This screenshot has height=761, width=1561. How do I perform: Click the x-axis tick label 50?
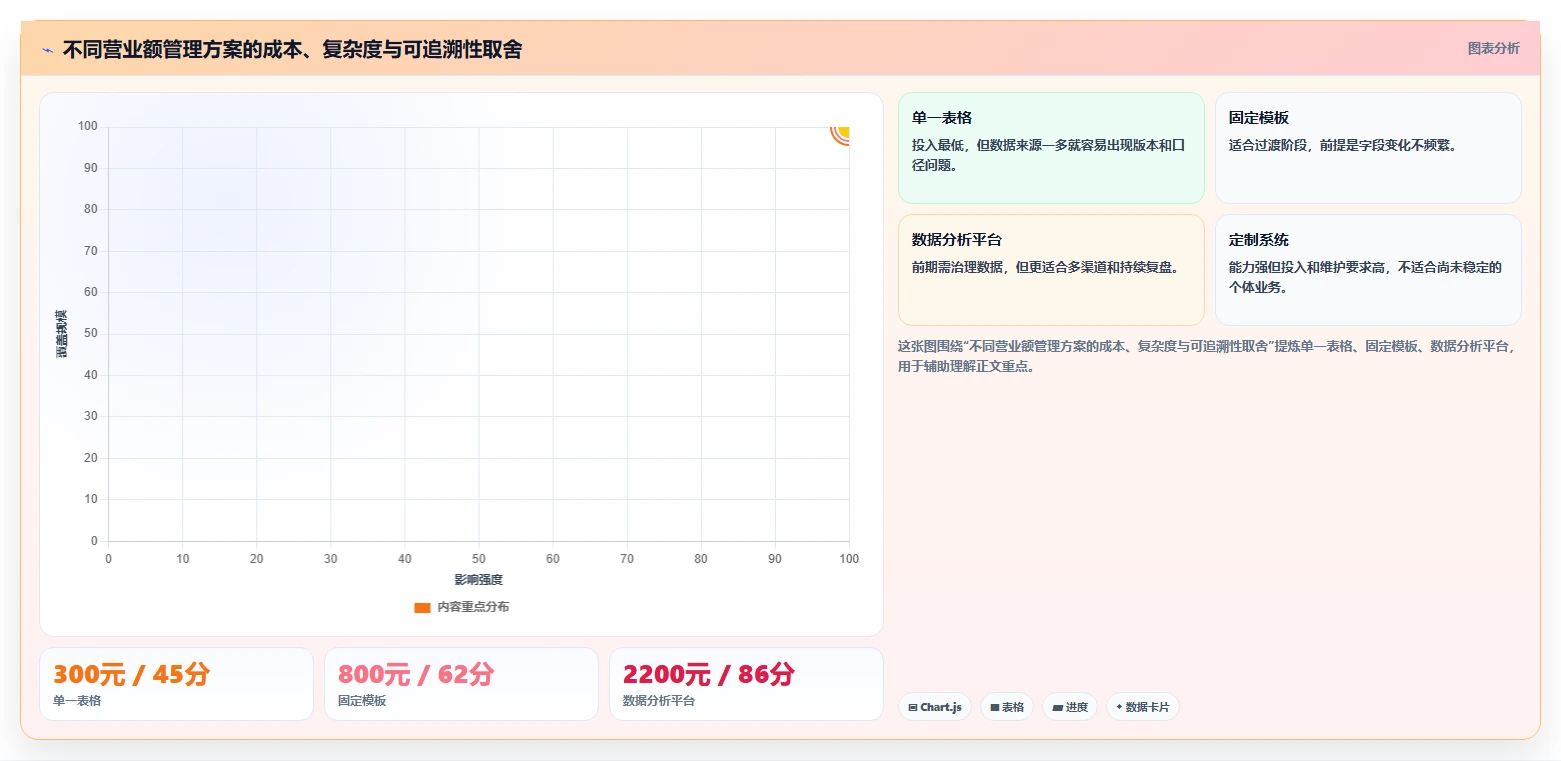(479, 559)
